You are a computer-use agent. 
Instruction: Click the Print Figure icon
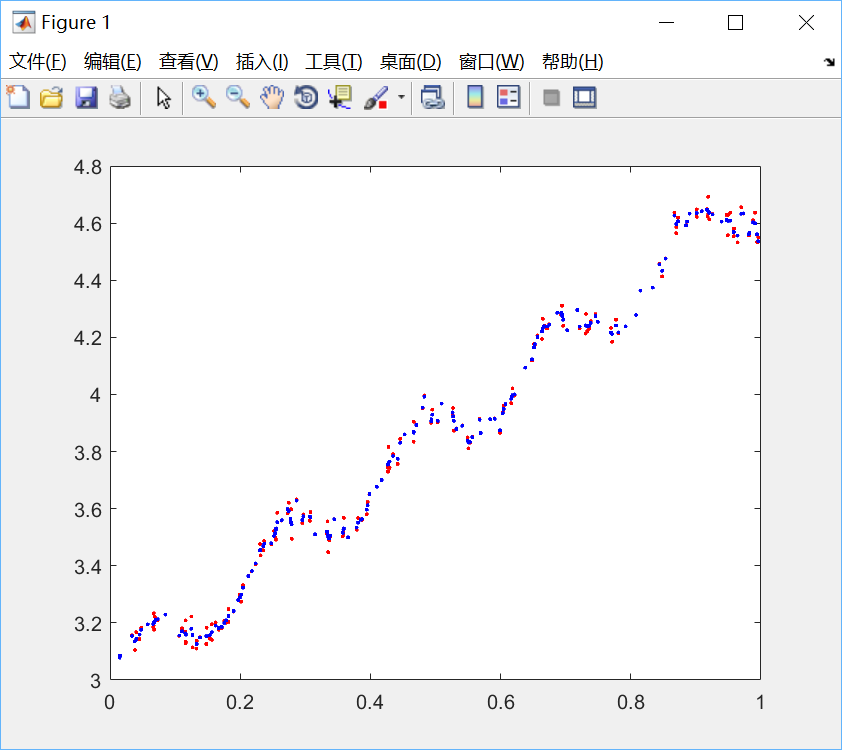(120, 98)
